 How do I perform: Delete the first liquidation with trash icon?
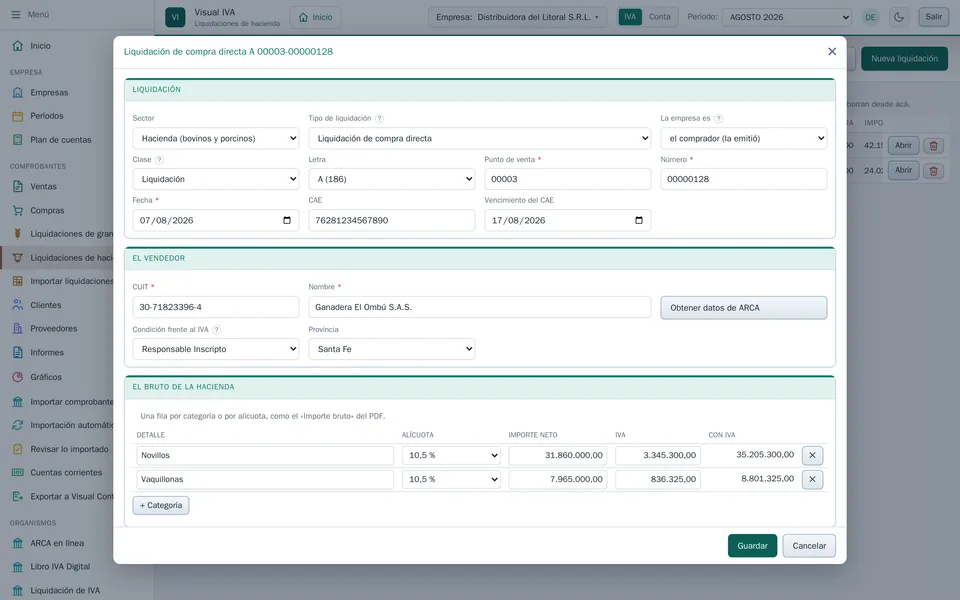coord(933,146)
